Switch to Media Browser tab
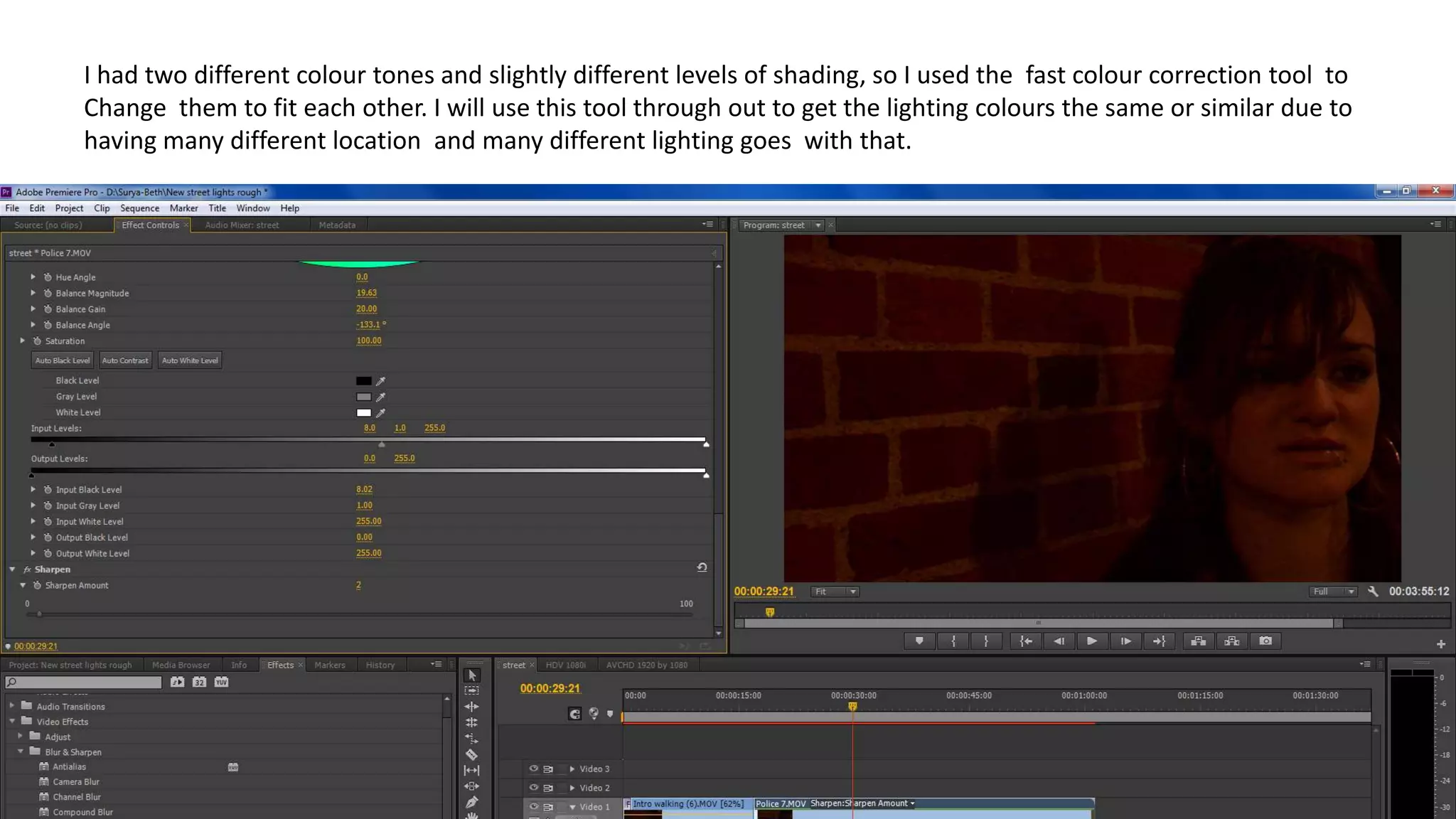 [181, 665]
